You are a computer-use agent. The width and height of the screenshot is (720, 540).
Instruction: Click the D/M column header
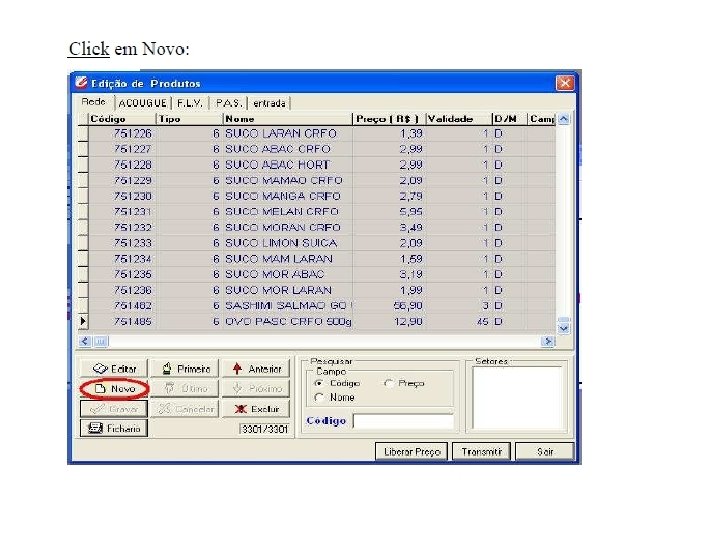[510, 119]
